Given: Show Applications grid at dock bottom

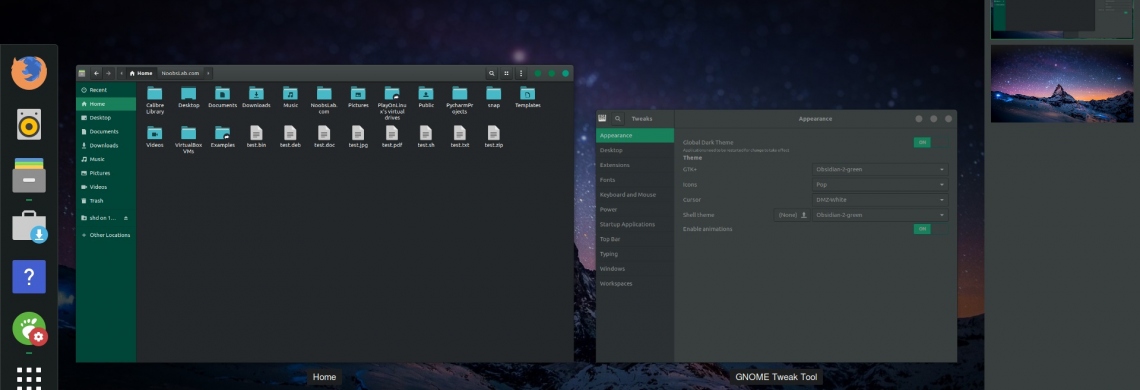Looking at the screenshot, I should 29,378.
